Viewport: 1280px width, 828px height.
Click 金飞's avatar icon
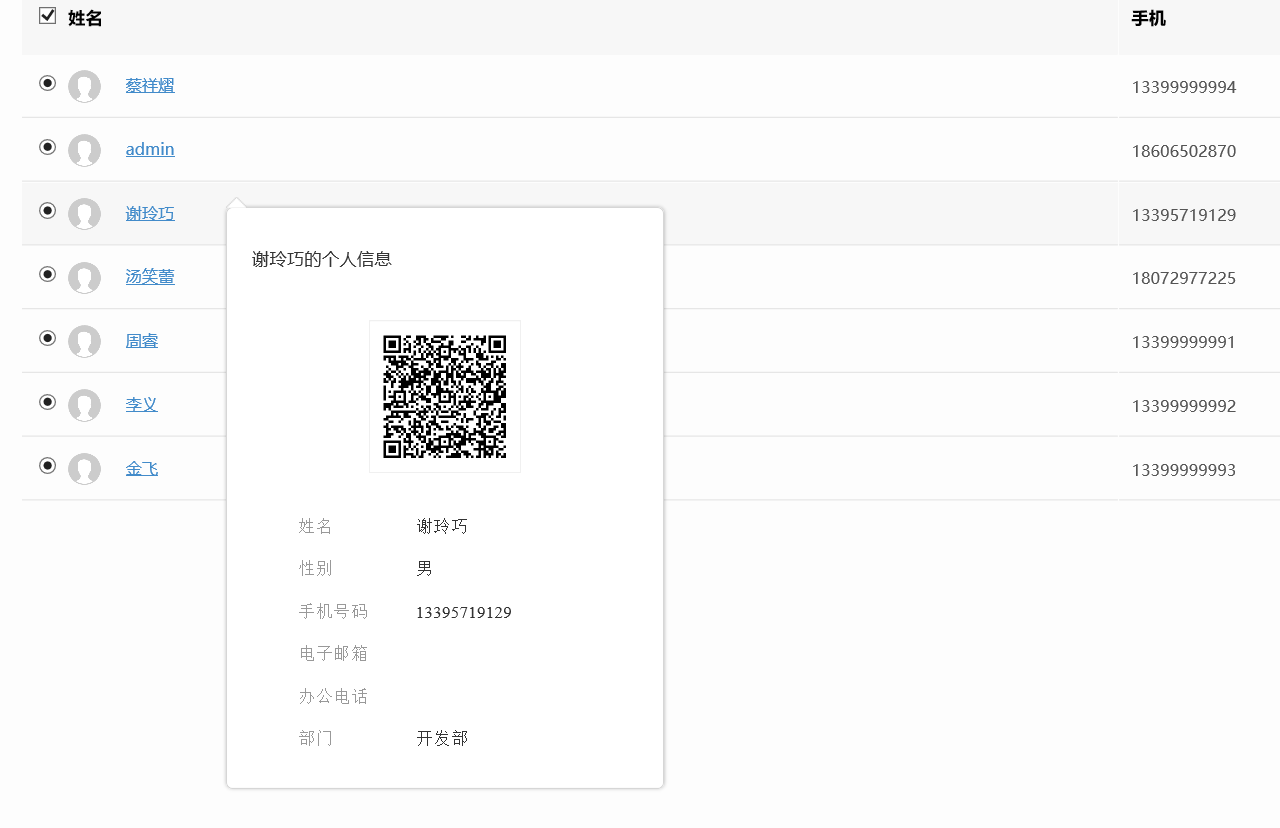point(84,469)
